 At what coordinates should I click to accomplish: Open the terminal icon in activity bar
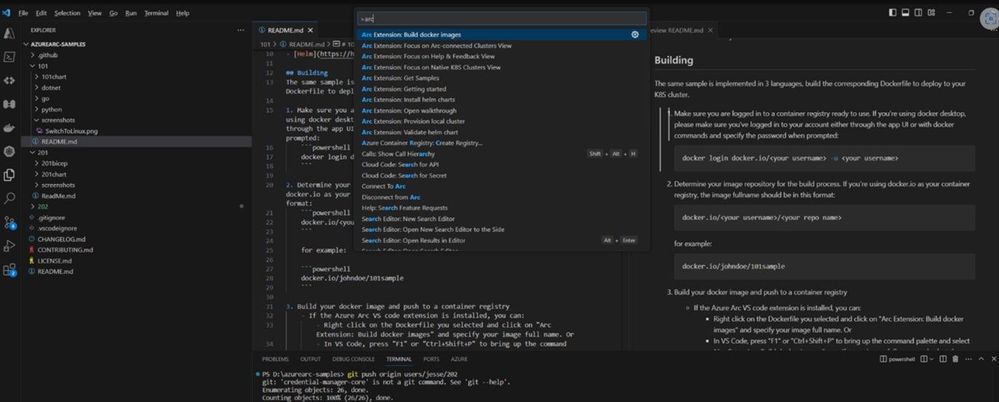10,57
